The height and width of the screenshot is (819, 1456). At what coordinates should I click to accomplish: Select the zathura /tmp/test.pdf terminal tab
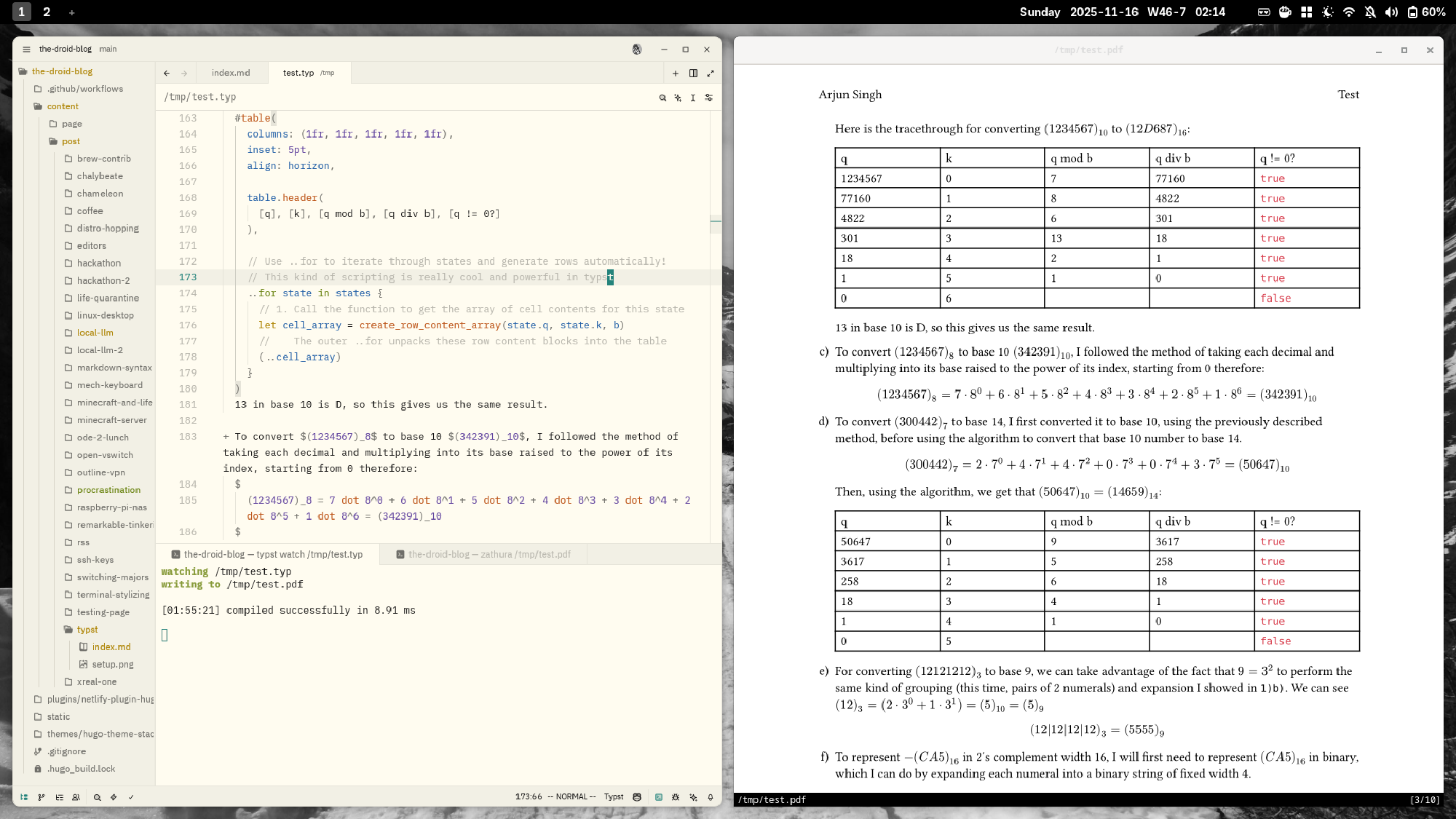(x=488, y=555)
